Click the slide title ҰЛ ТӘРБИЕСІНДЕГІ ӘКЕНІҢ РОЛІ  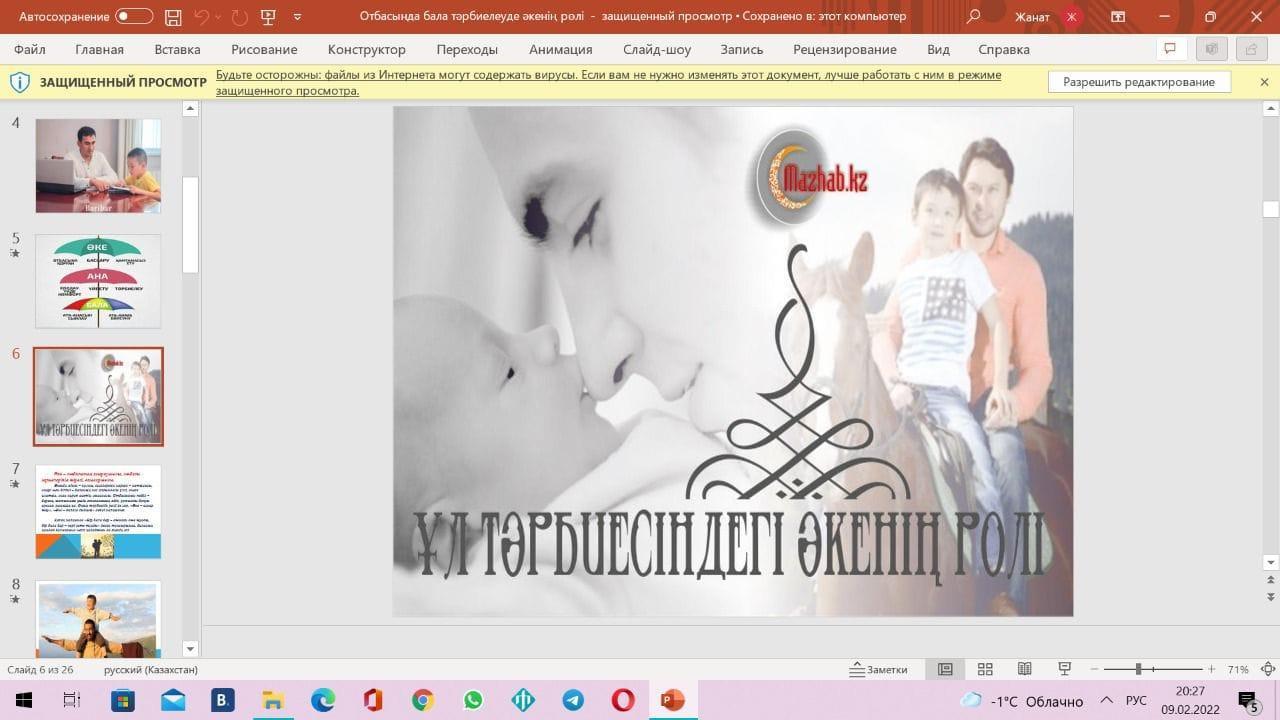728,548
